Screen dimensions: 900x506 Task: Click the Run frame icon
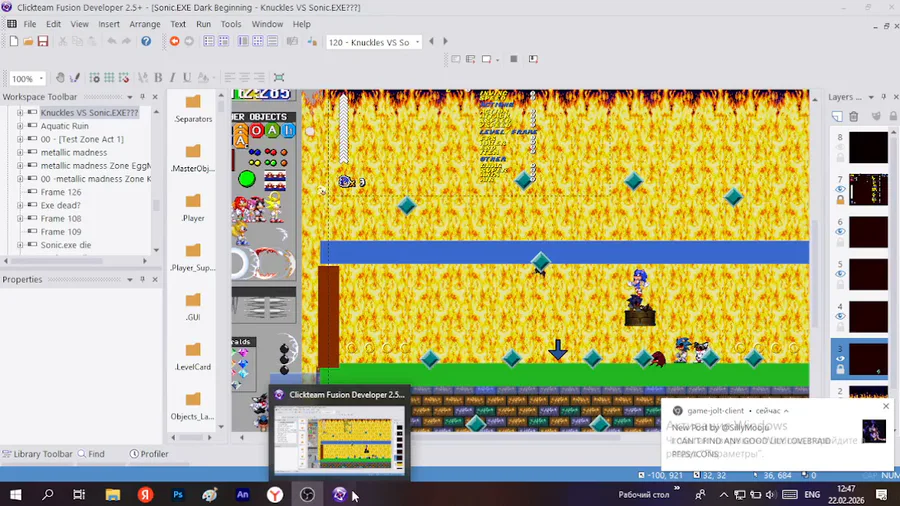click(487, 59)
